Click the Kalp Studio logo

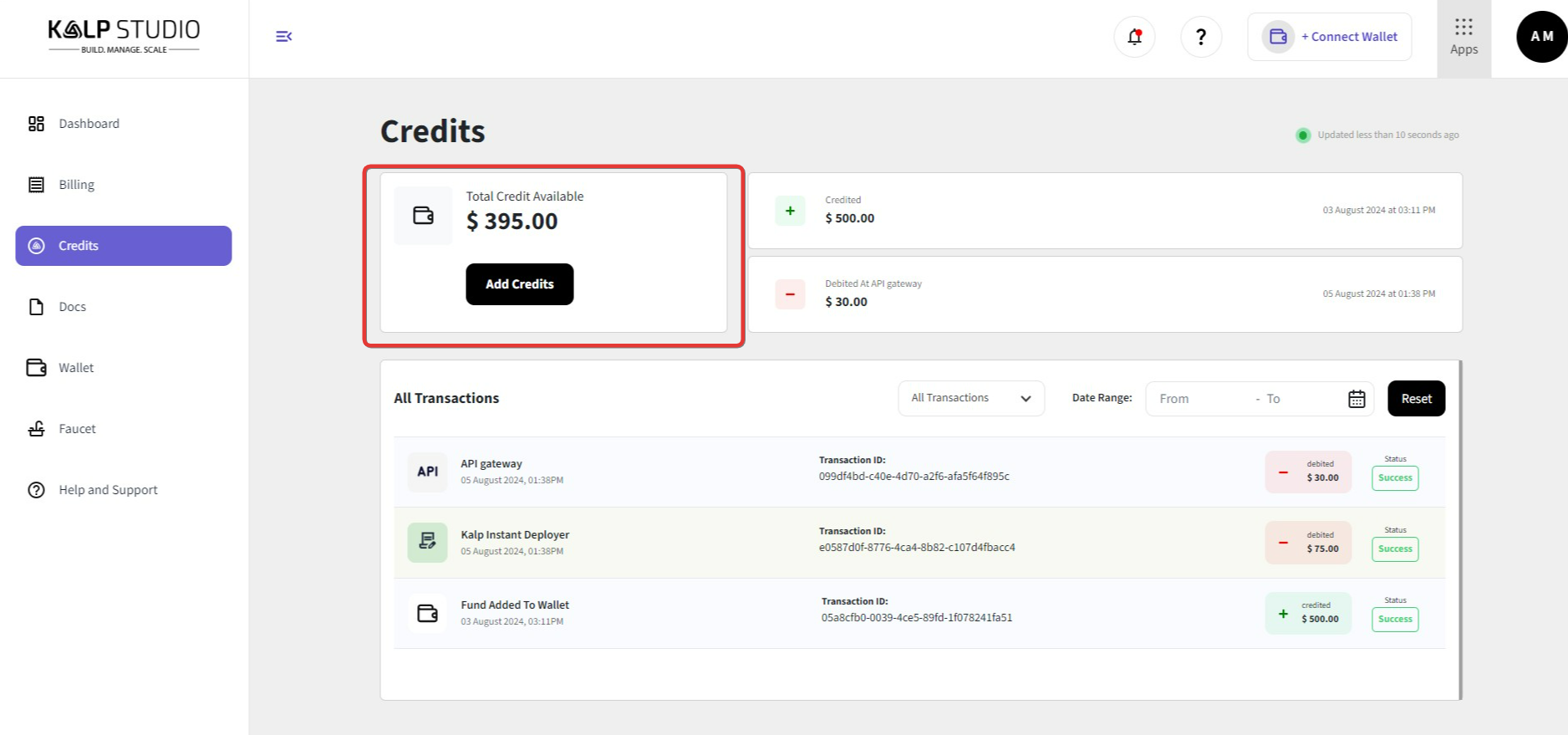pos(124,35)
